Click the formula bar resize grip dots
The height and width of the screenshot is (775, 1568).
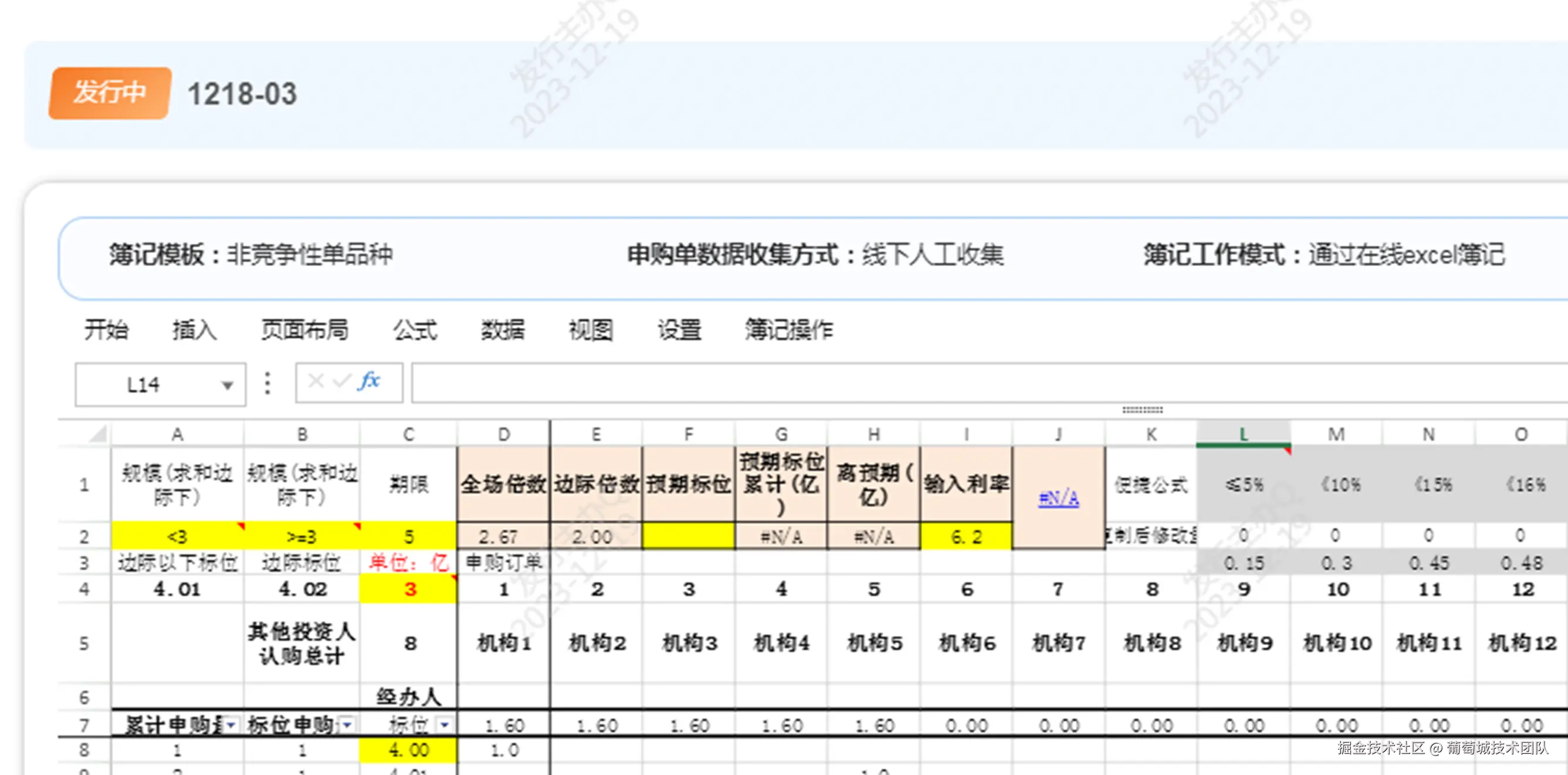click(1142, 410)
